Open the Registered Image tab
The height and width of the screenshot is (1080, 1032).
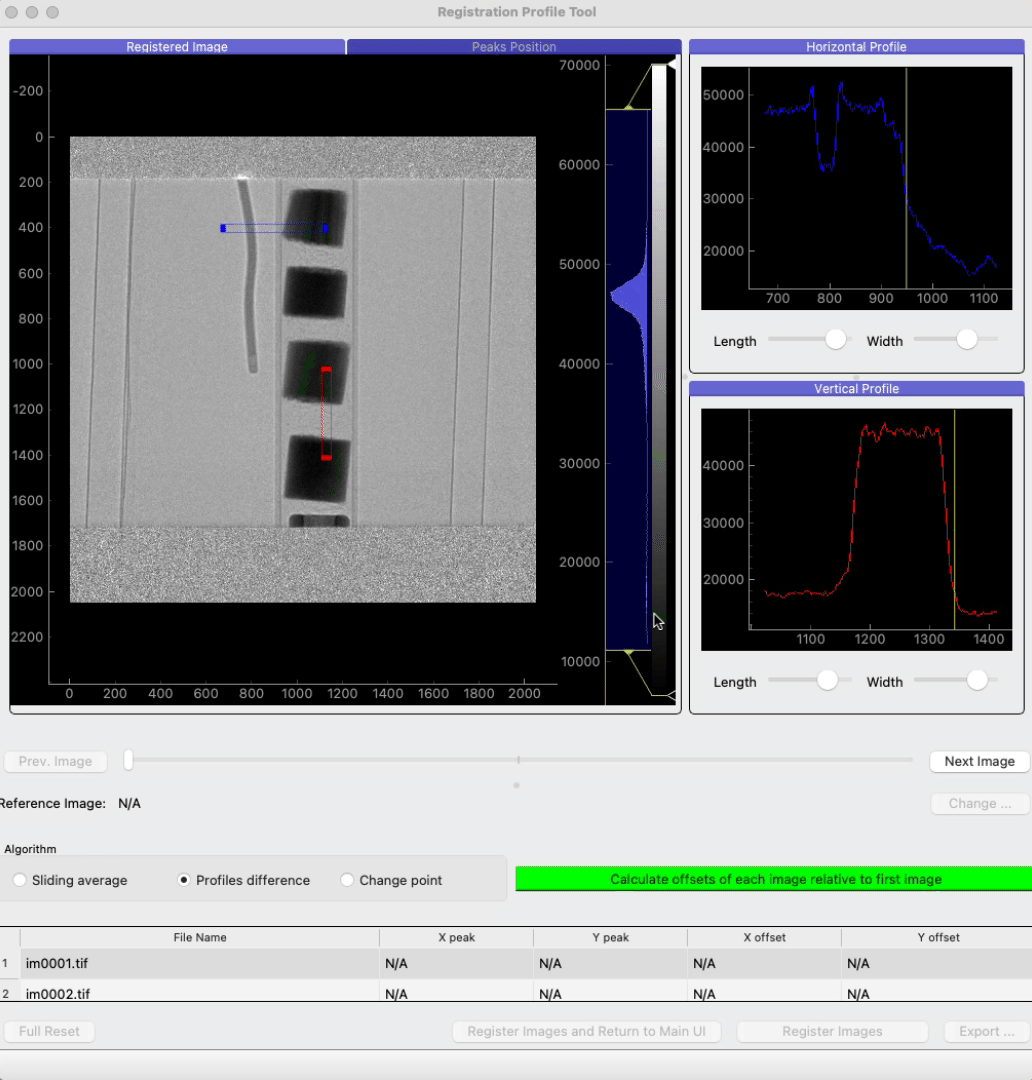(177, 47)
